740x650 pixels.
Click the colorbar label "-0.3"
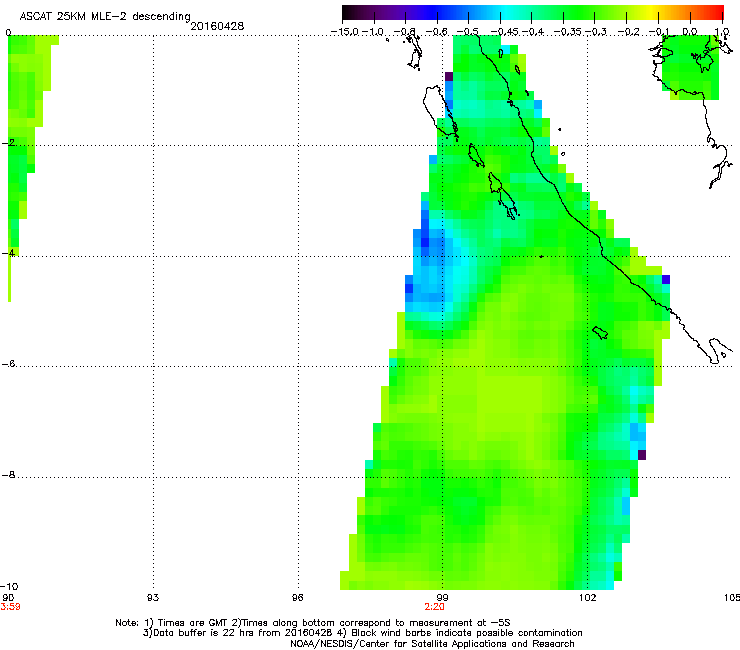point(596,32)
